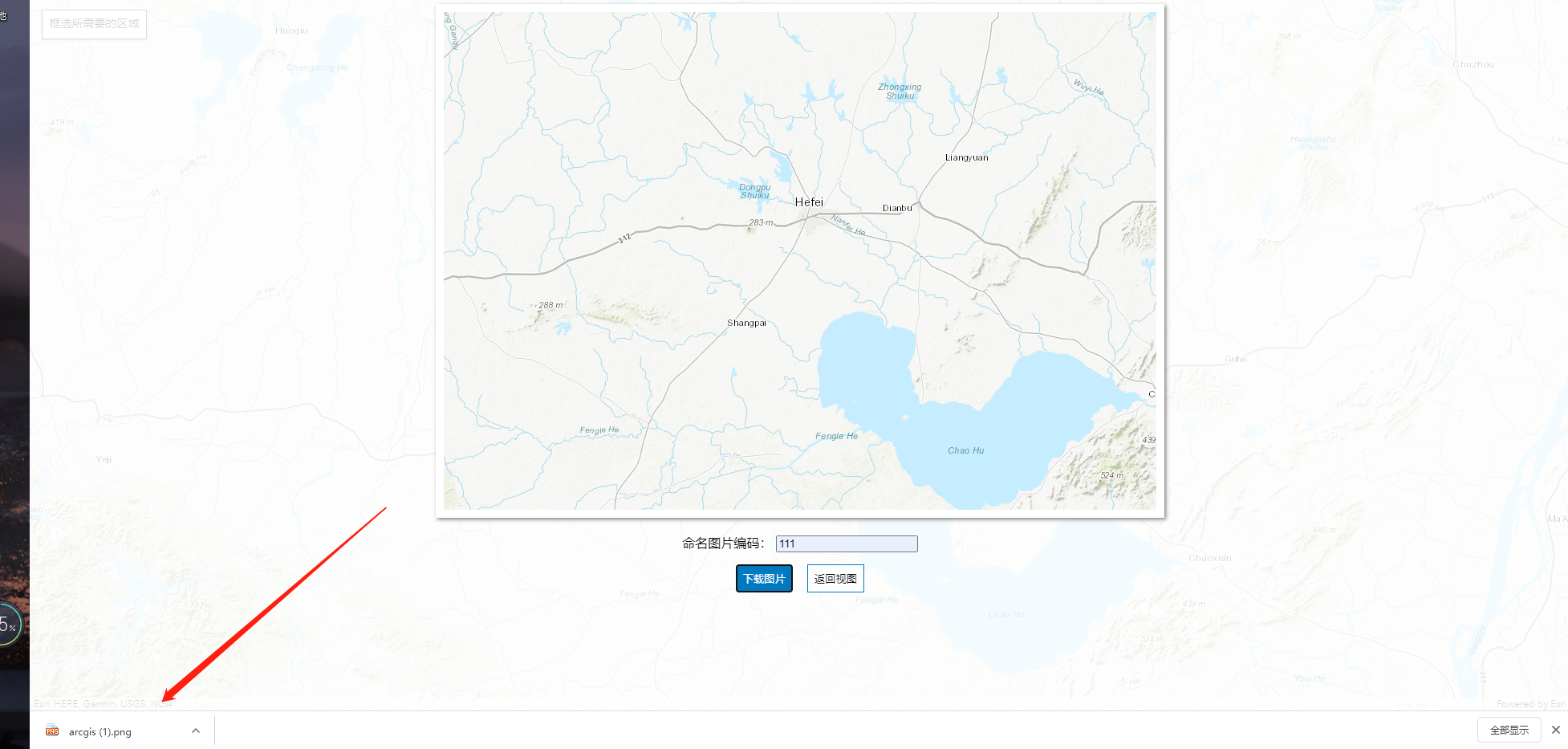Click the Dongpu Shuiku reservoir label
The width and height of the screenshot is (1568, 749).
(x=755, y=191)
